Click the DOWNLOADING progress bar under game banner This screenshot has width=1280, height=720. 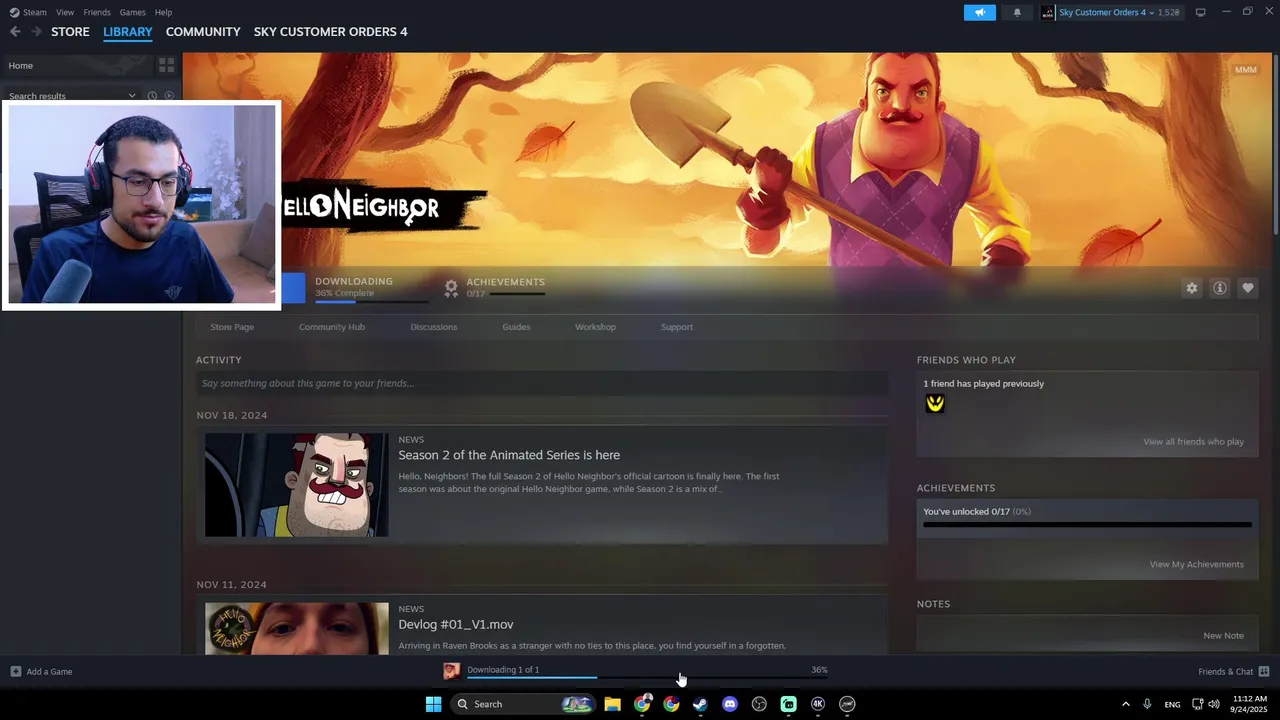tap(372, 301)
